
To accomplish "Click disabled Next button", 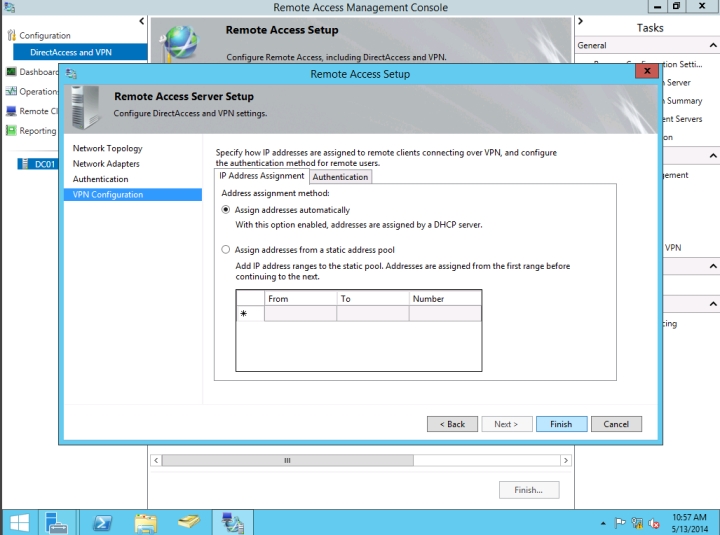I will (506, 424).
